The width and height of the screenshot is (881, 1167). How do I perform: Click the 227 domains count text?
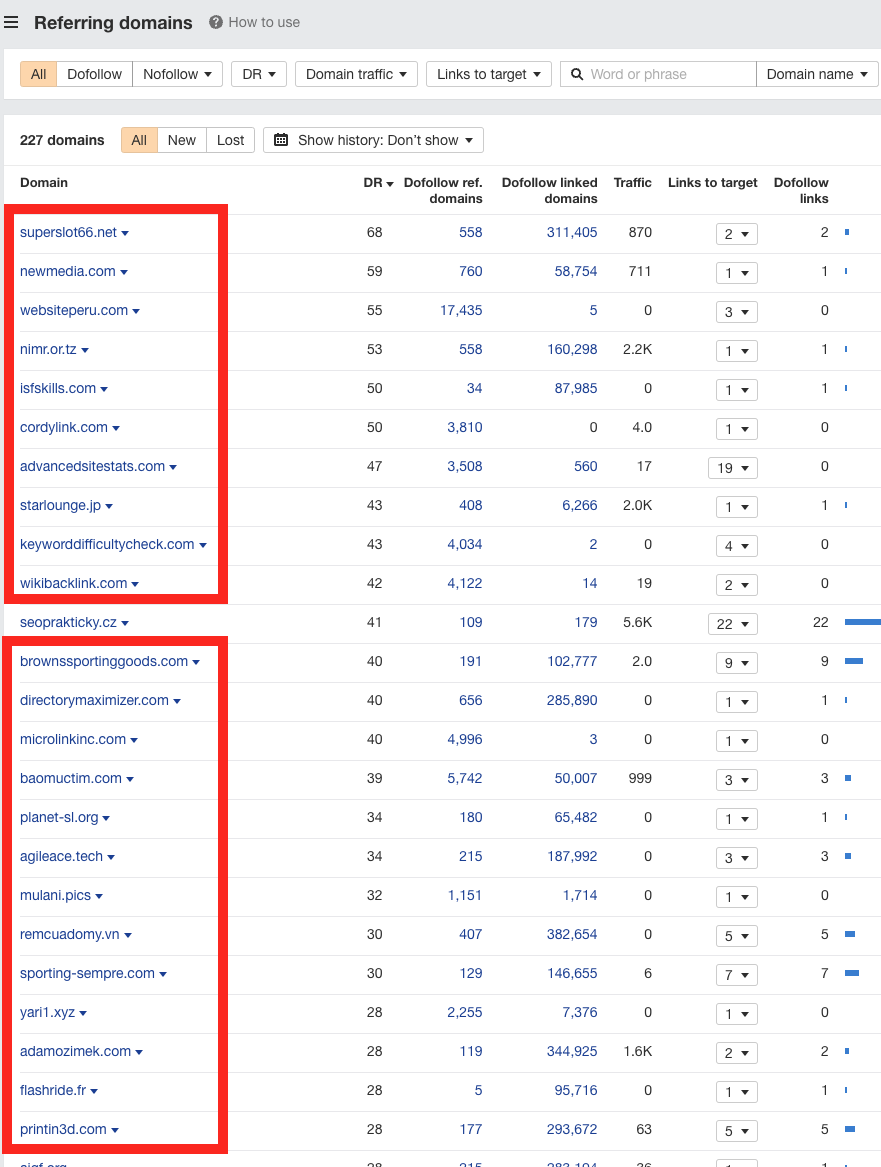click(62, 140)
